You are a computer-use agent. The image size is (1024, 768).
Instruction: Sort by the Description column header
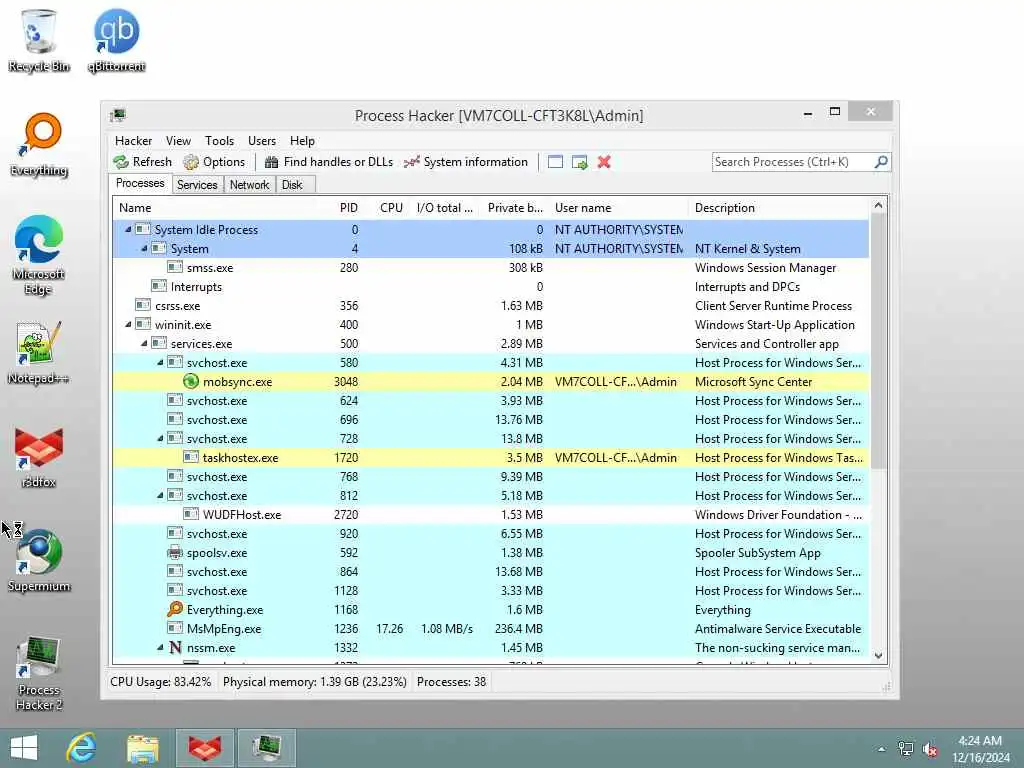click(x=779, y=208)
